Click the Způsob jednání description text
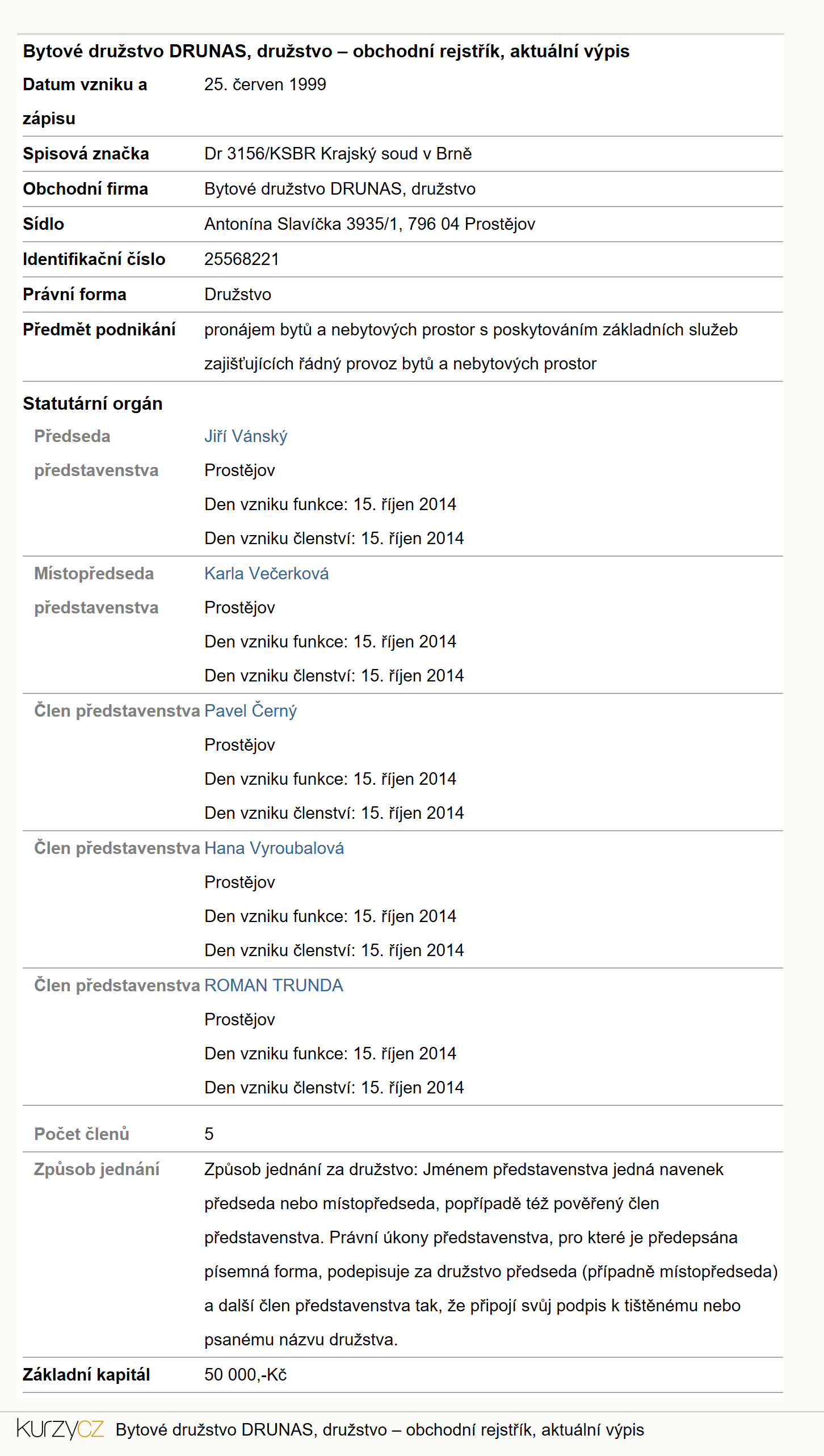Image resolution: width=824 pixels, height=1456 pixels. coord(491,1255)
